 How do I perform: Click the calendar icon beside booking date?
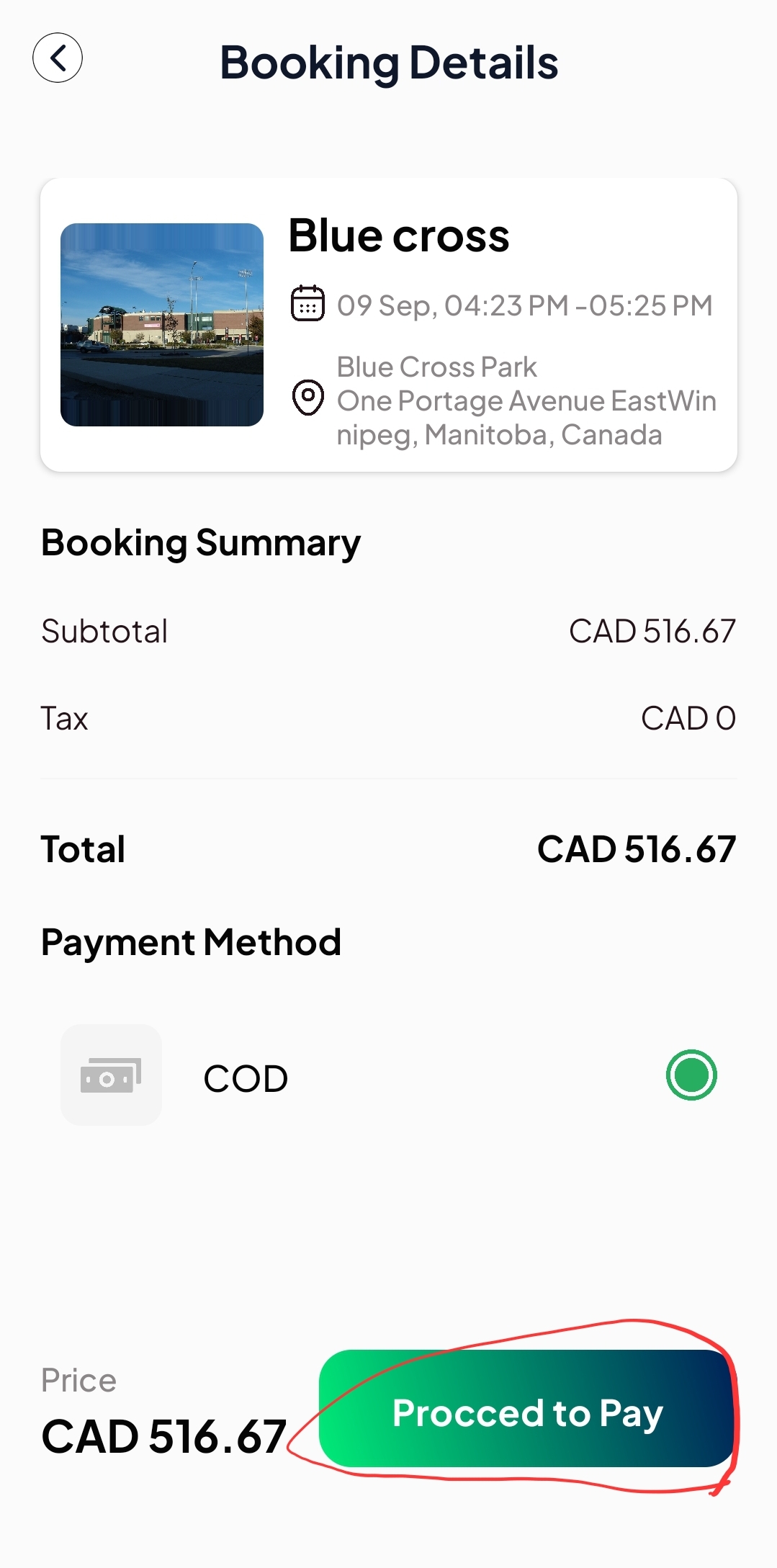coord(307,303)
